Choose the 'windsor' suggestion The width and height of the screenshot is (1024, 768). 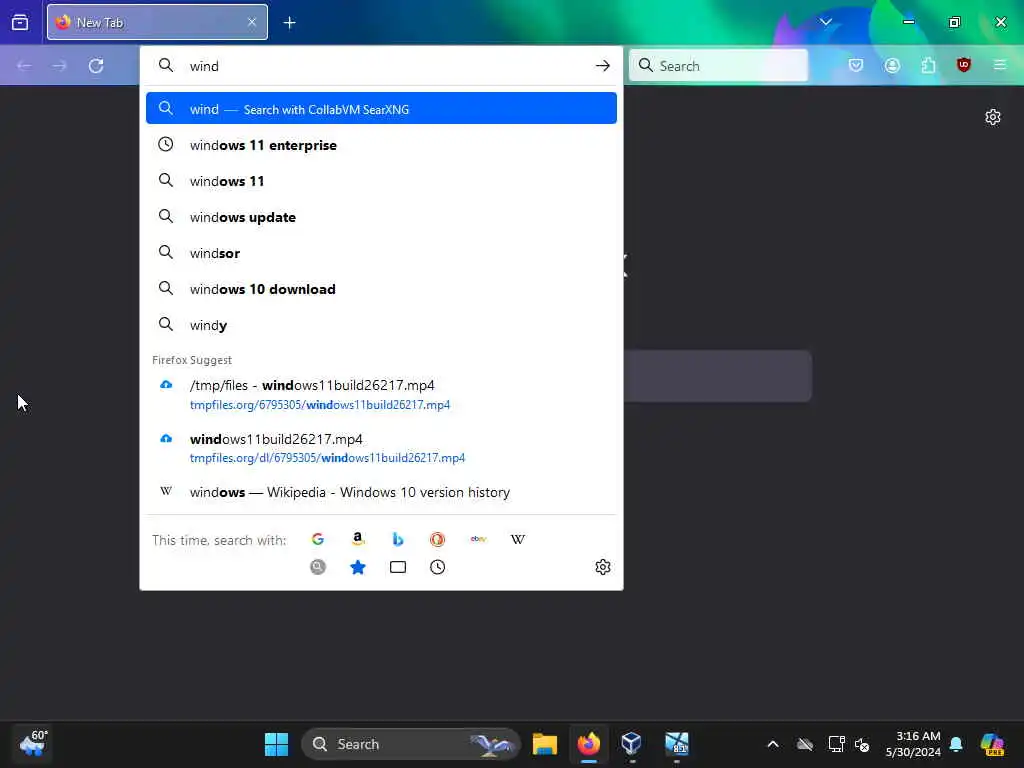[381, 253]
